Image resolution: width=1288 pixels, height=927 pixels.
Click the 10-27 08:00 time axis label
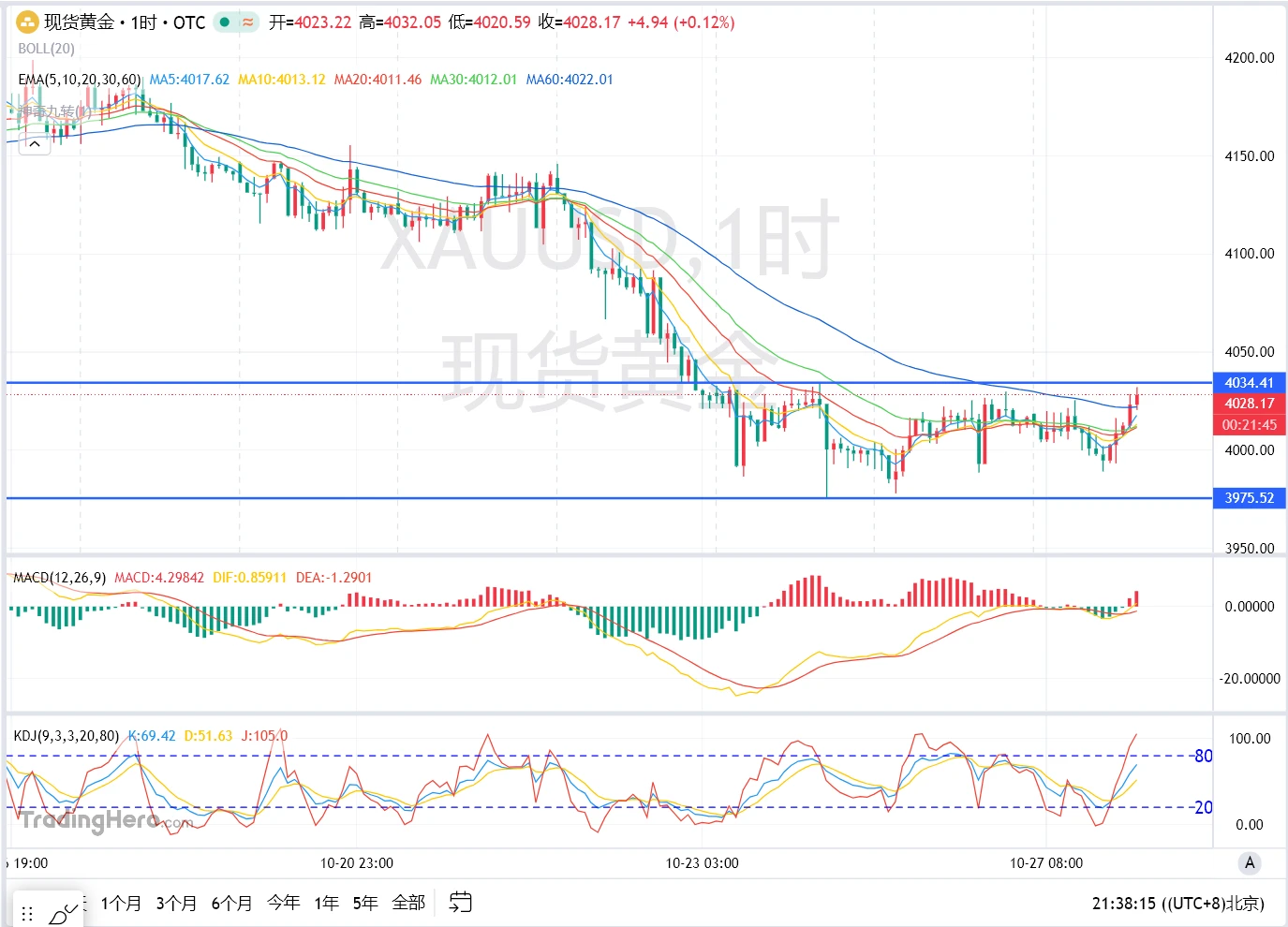pos(1046,863)
